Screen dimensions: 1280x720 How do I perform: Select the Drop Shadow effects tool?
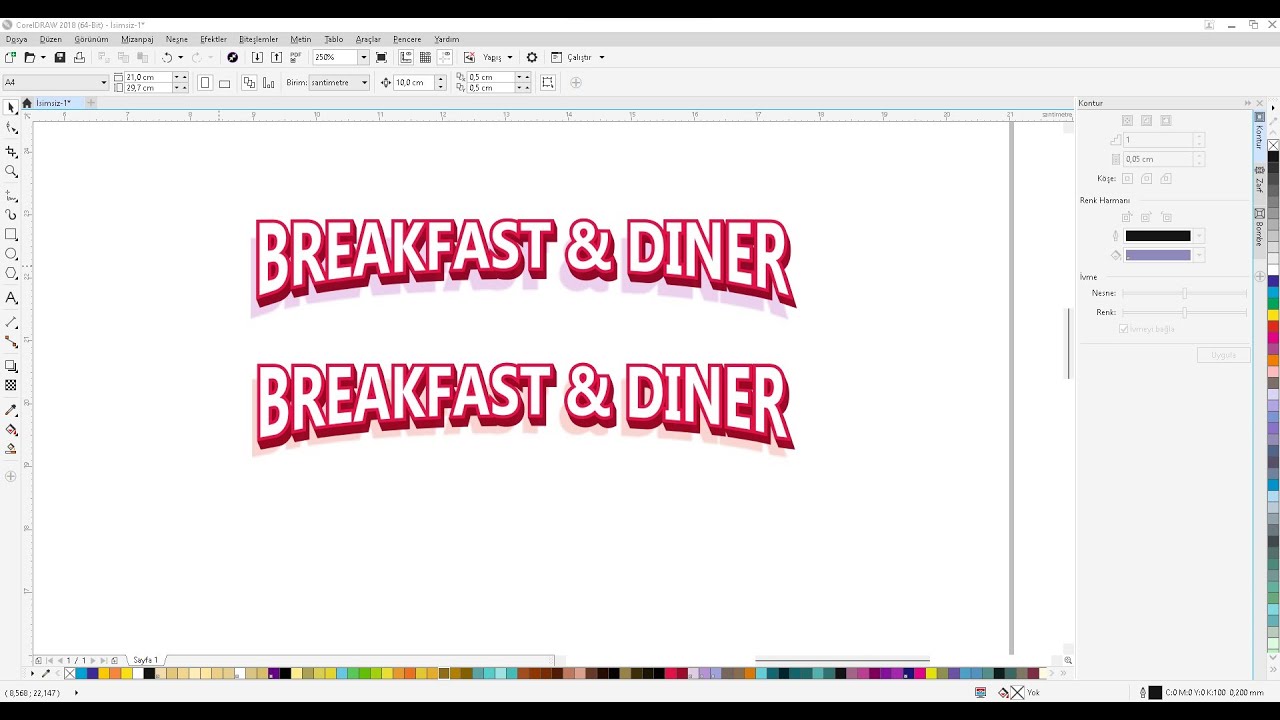pos(11,366)
